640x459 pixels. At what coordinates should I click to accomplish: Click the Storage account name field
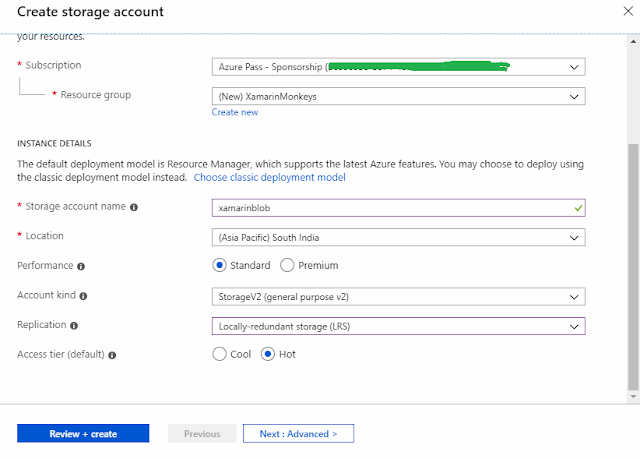[398, 208]
